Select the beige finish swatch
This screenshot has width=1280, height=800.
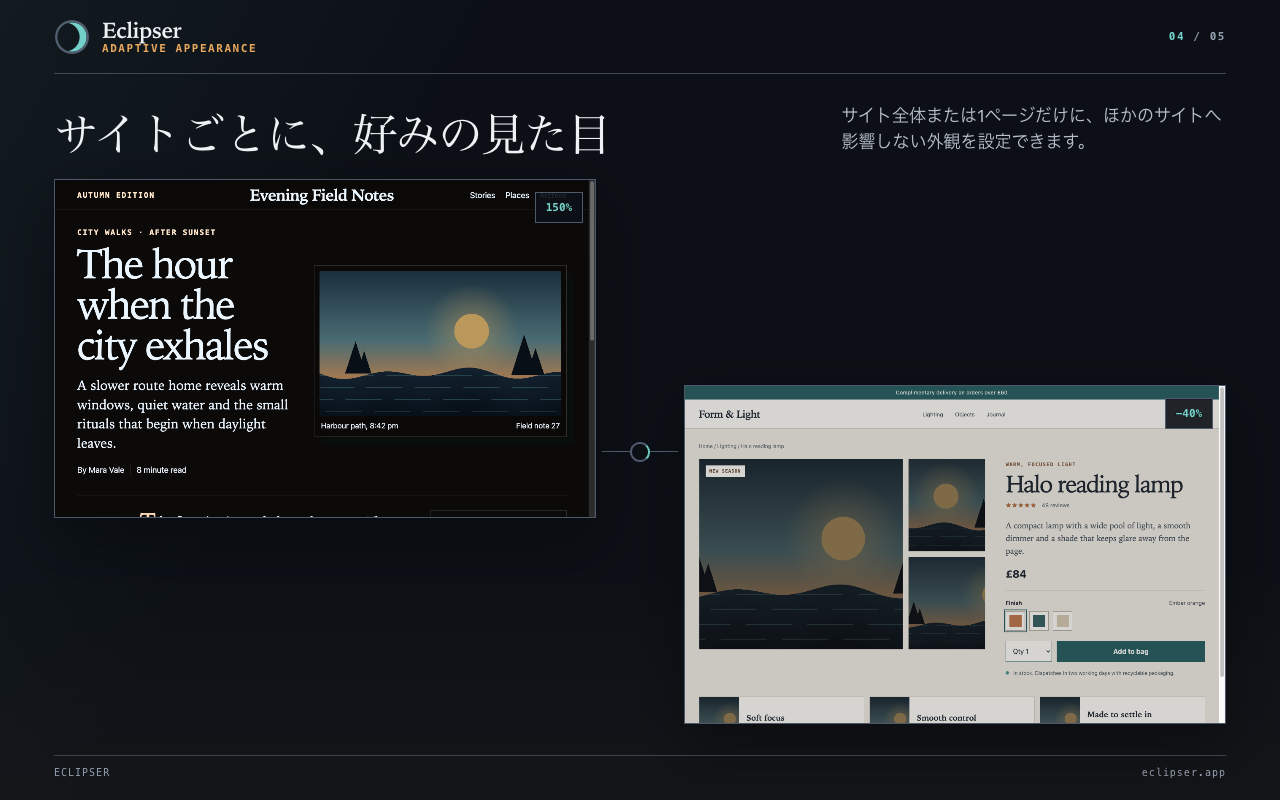pyautogui.click(x=1063, y=621)
